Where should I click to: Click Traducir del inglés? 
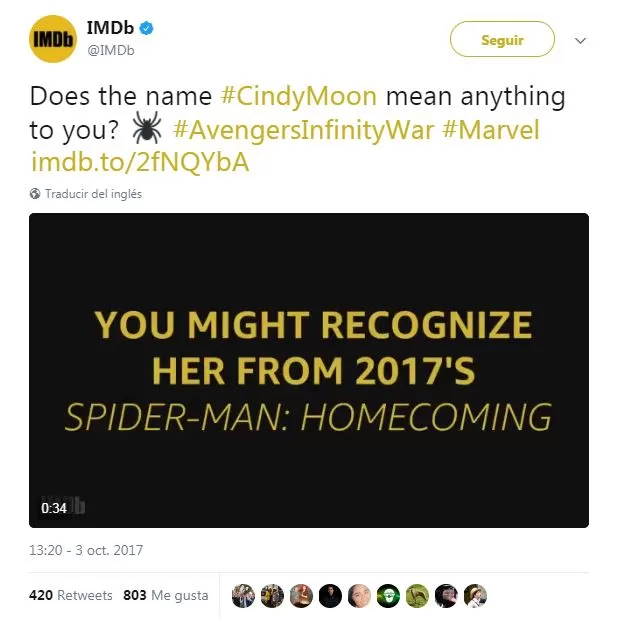click(x=93, y=194)
